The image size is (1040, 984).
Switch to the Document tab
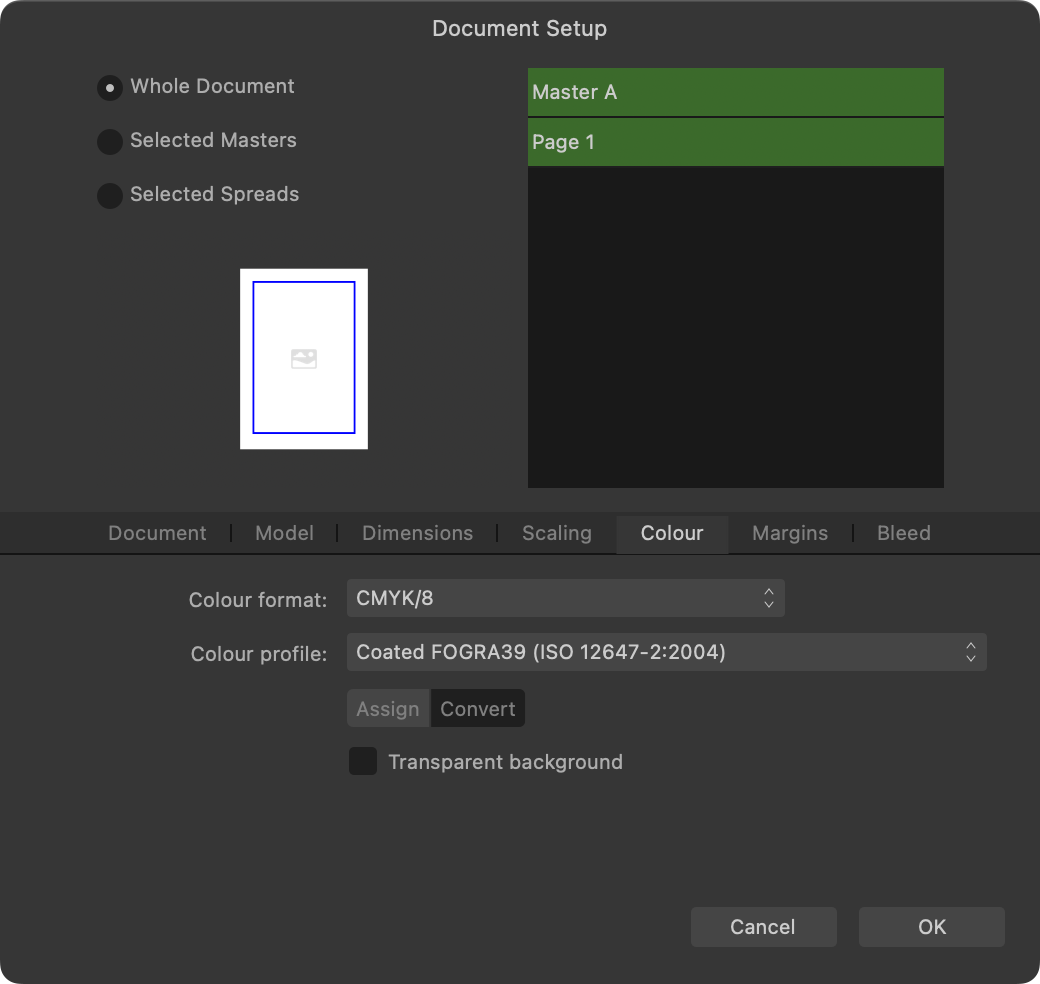[157, 533]
